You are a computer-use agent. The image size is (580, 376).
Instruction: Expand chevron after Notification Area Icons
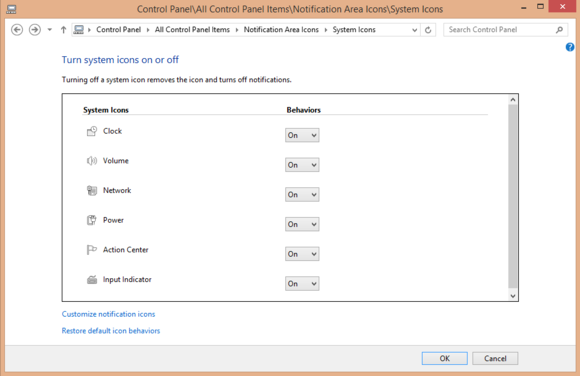[326, 30]
